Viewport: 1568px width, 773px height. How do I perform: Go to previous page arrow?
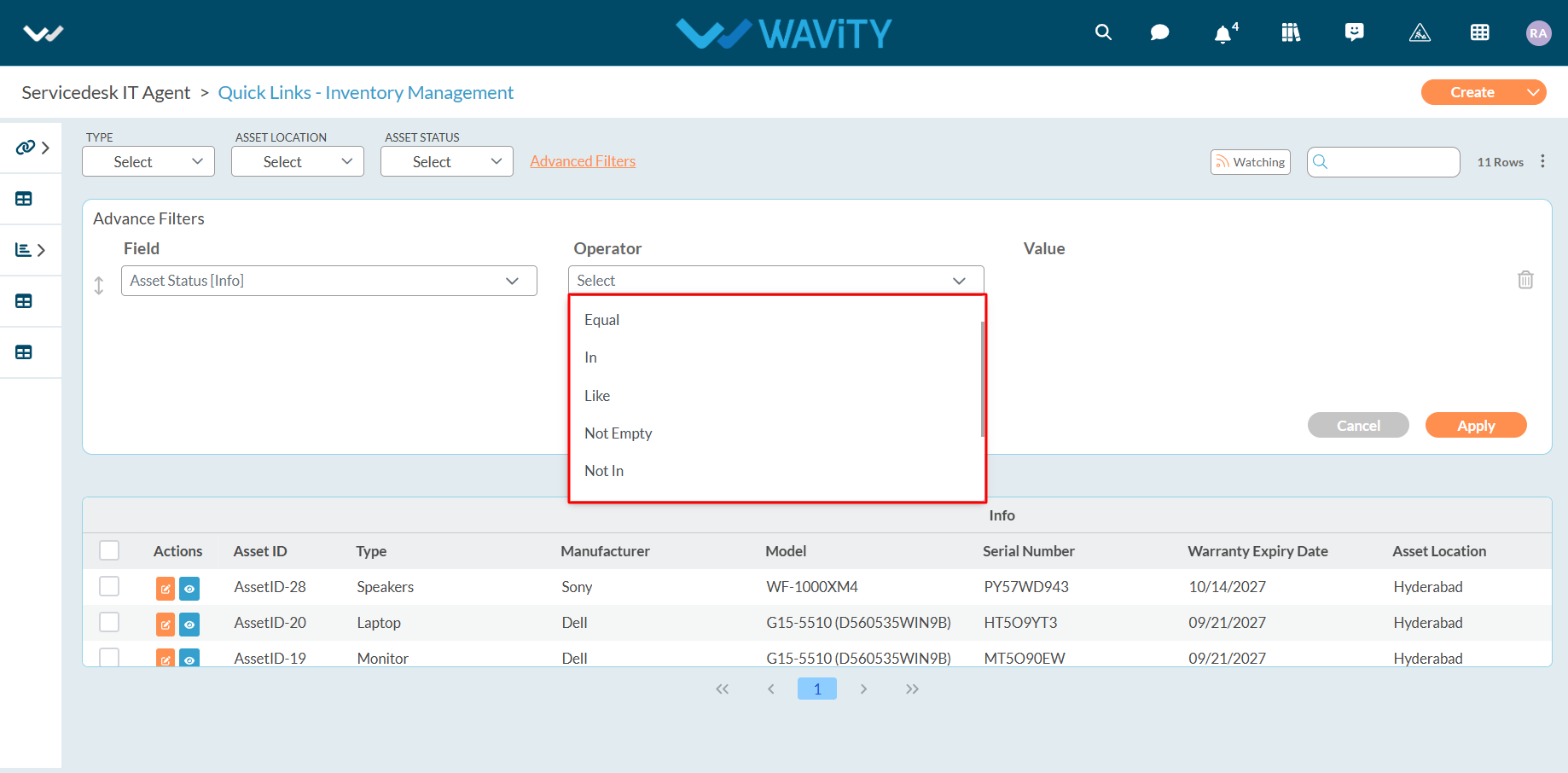click(771, 689)
